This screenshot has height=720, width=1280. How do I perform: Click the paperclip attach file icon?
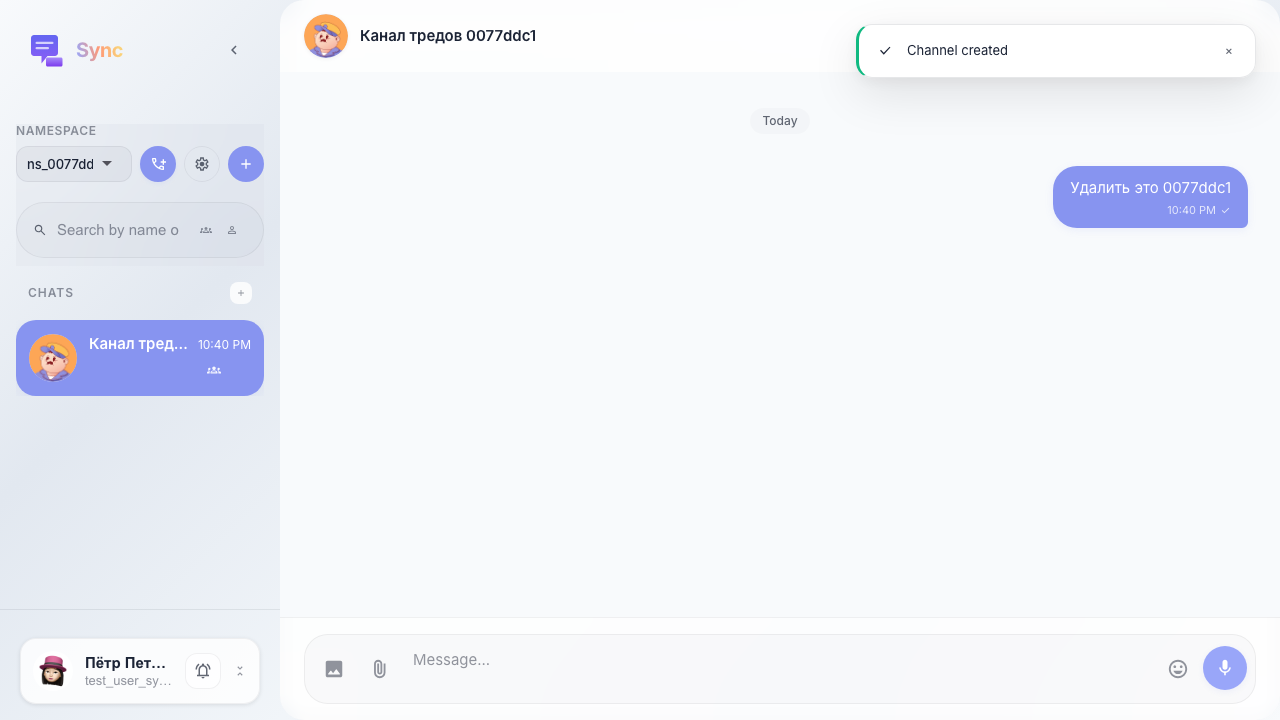pos(379,669)
